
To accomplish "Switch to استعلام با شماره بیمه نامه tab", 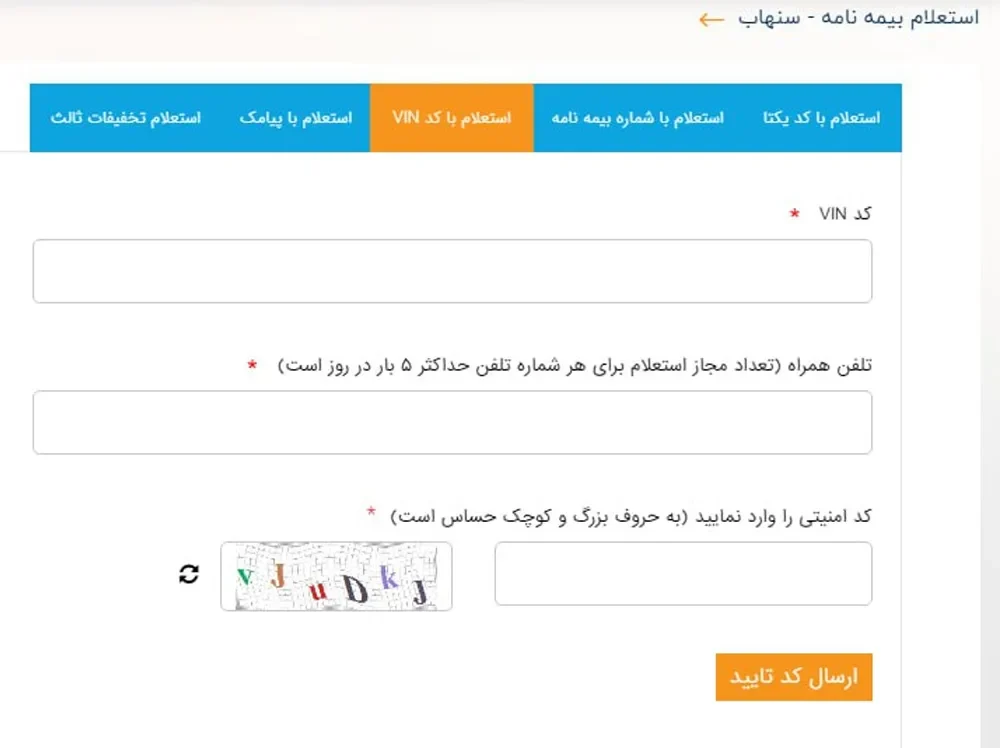I will click(638, 118).
